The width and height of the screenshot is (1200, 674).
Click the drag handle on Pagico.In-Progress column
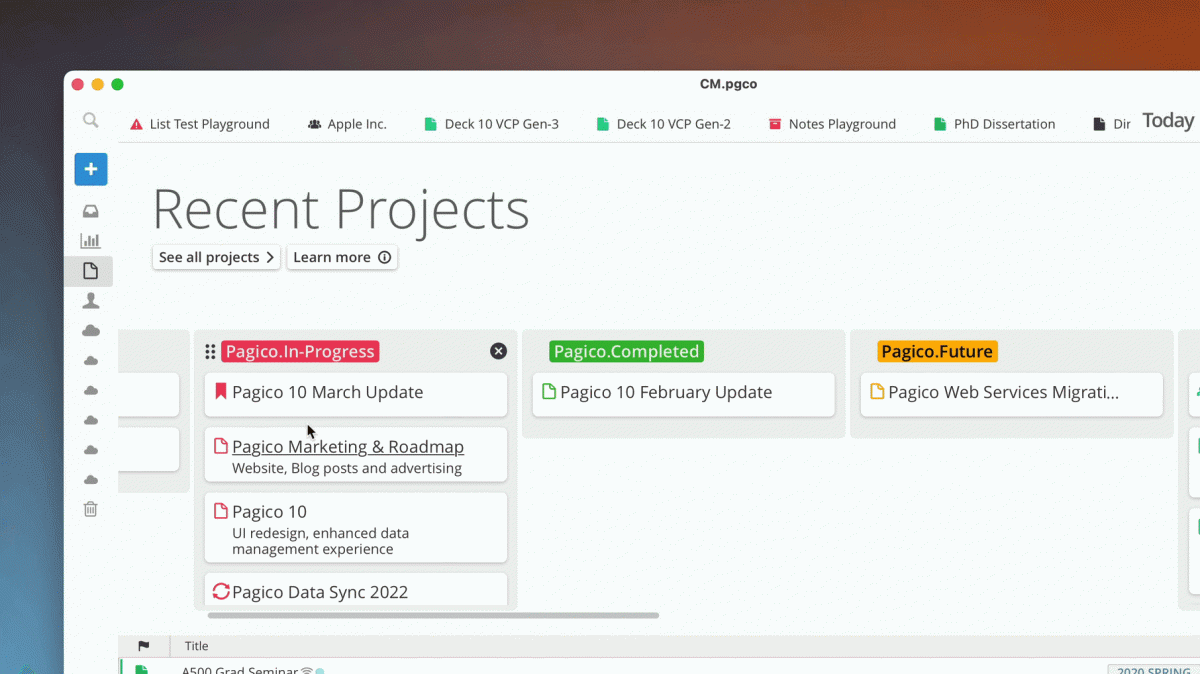(x=210, y=351)
